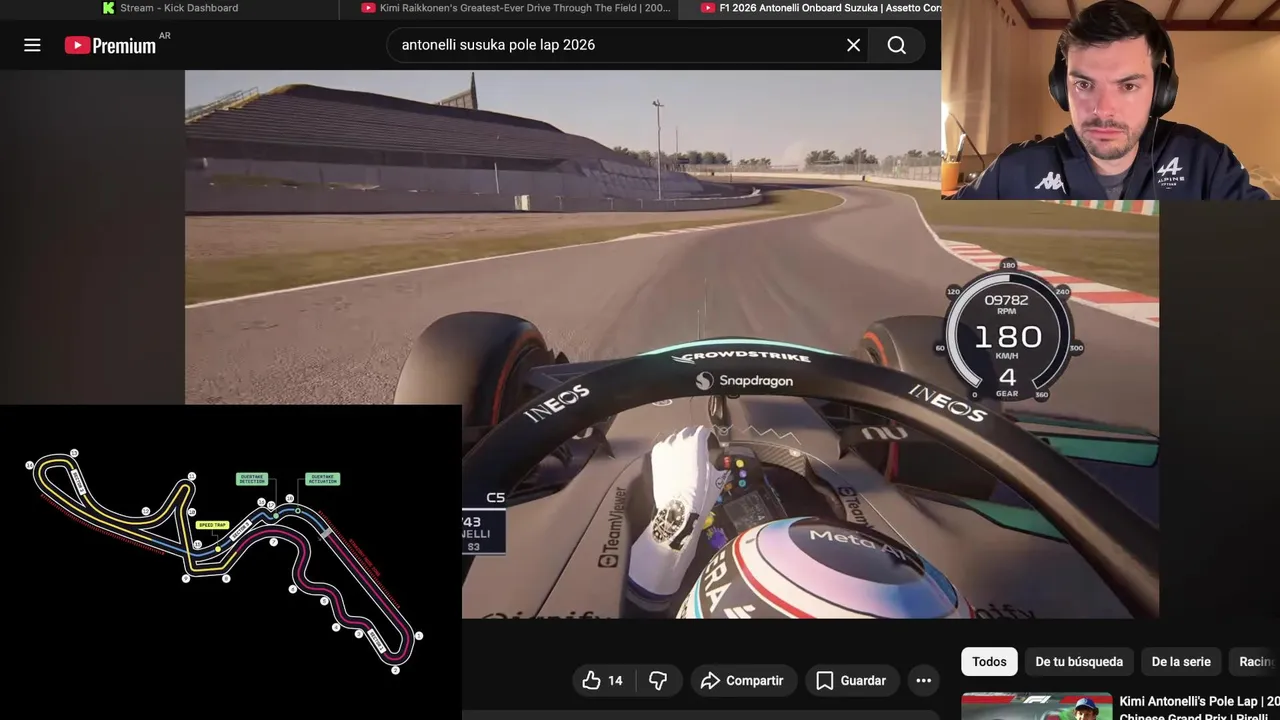1280x720 pixels.
Task: Dislike the video thumbs-down button
Action: [x=657, y=680]
